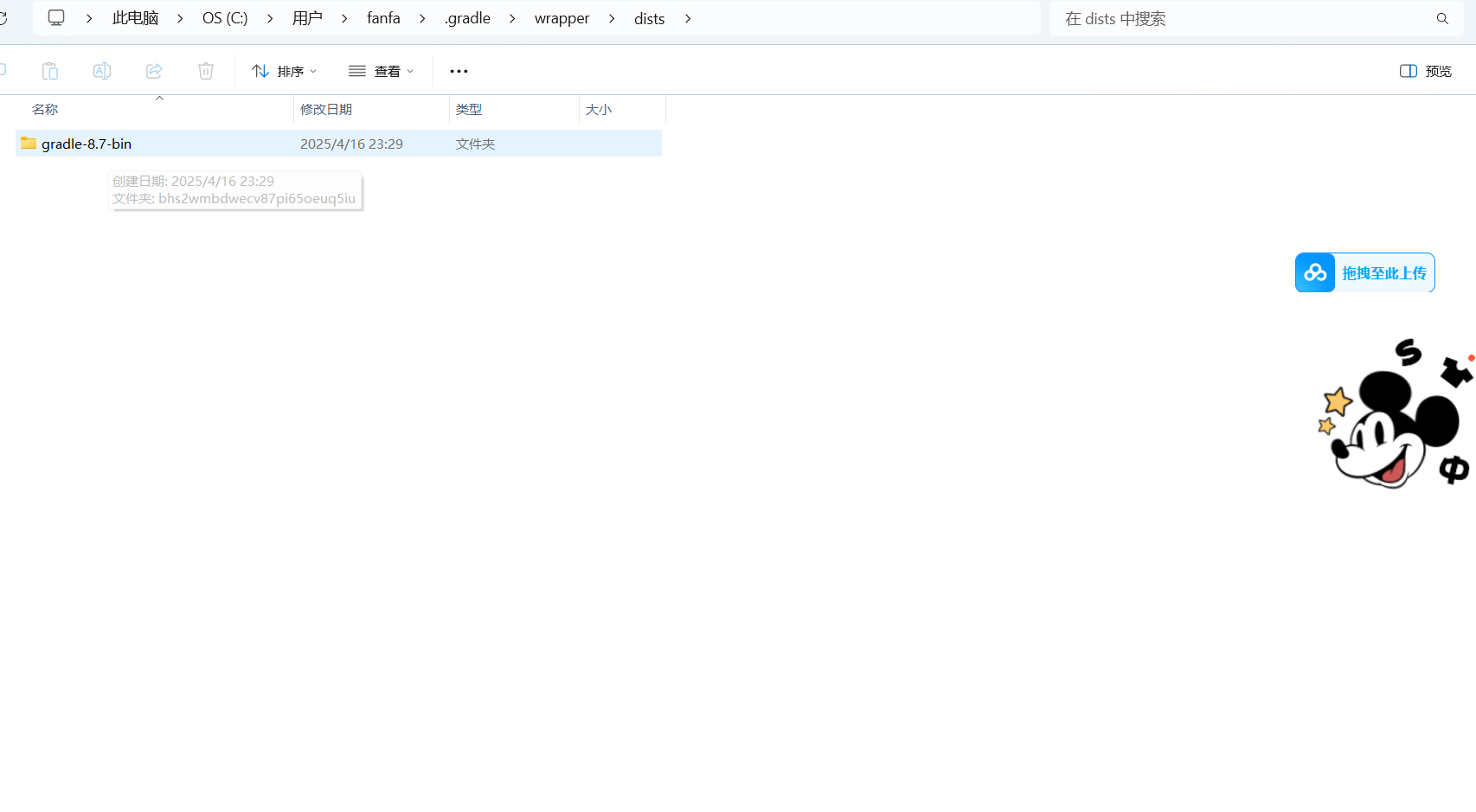Toggle the 预览 preview pane
The image size is (1476, 812).
[1426, 71]
